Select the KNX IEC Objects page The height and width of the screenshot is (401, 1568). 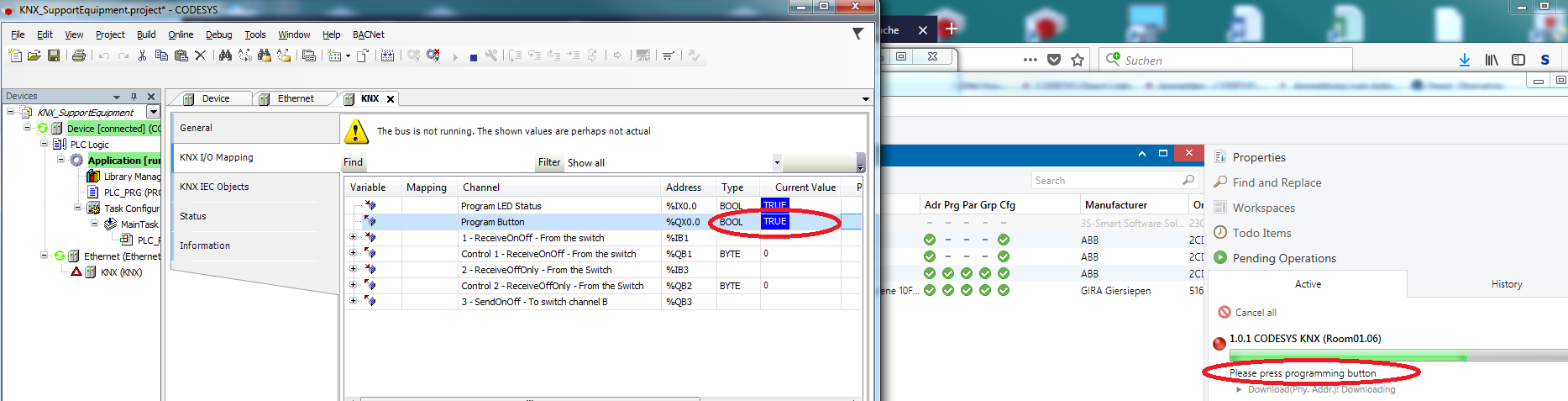point(214,187)
